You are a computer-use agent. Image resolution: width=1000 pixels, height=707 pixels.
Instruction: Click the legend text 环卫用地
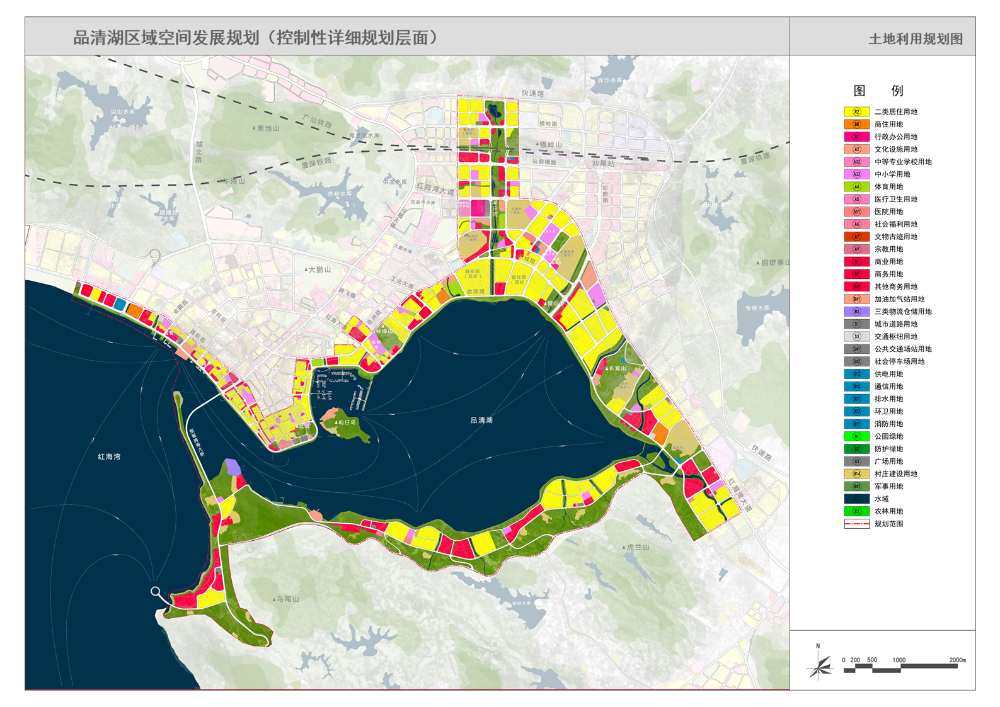click(x=889, y=412)
